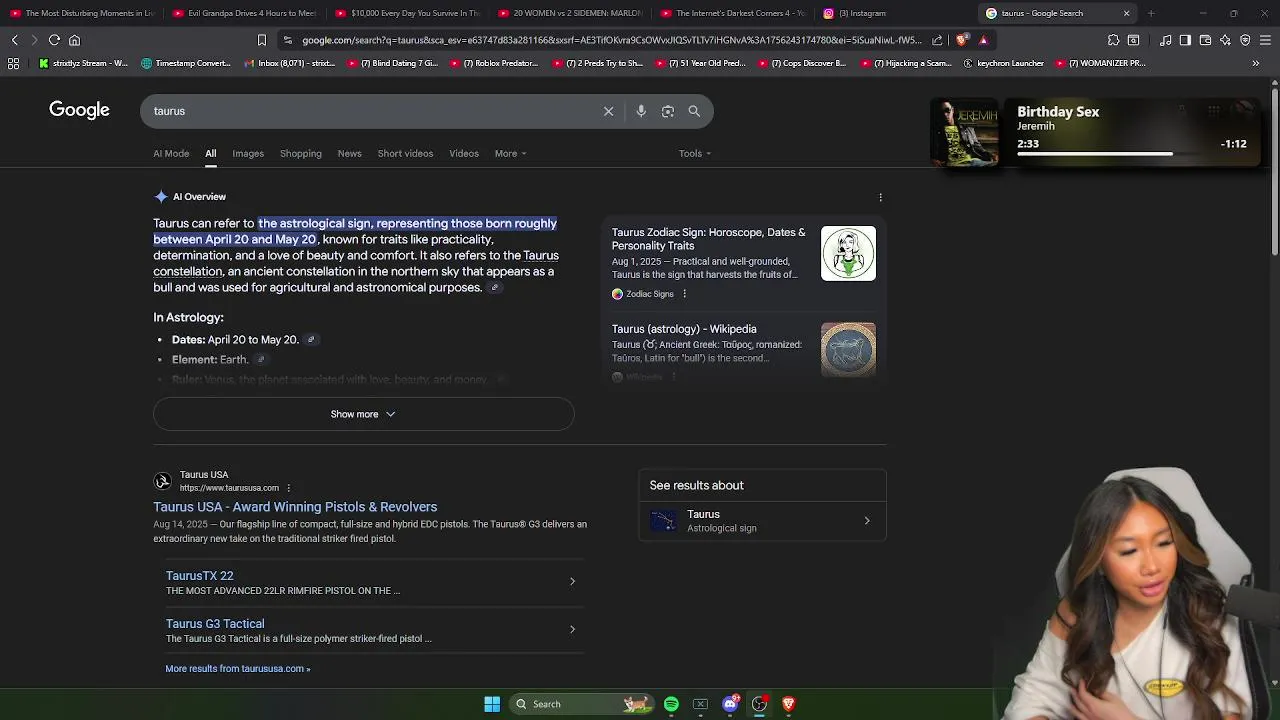Screen dimensions: 1280x720
Task: Open media control music-note icon
Action: point(1166,40)
